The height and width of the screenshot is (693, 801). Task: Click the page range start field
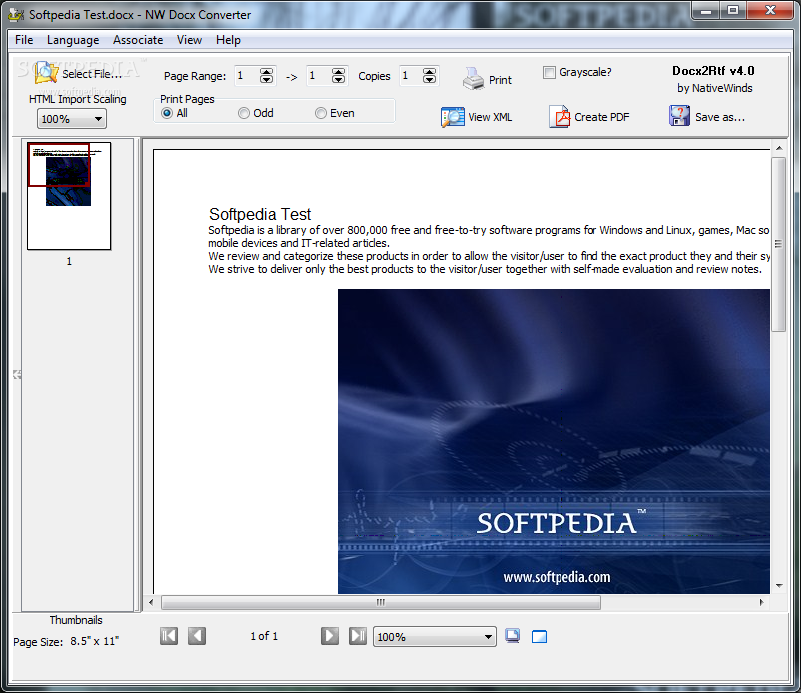[x=247, y=76]
